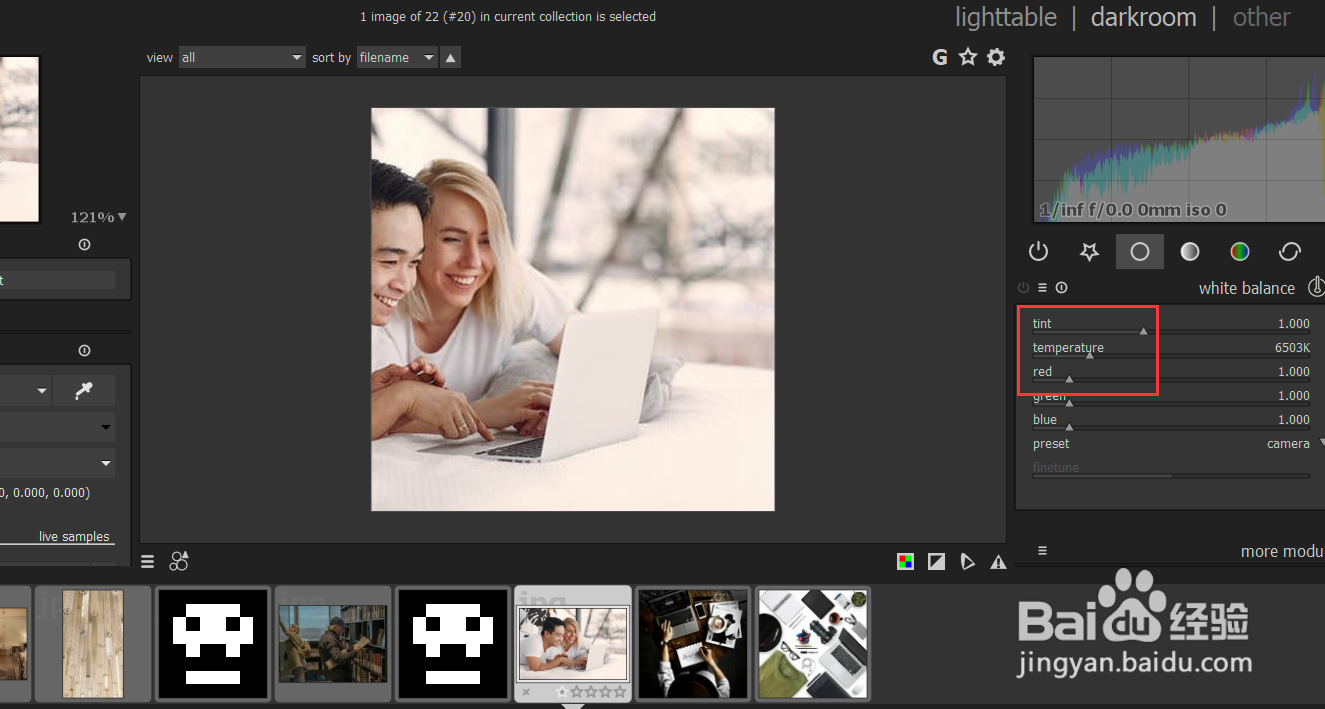The width and height of the screenshot is (1325, 709).
Task: Switch to lighttable view
Action: click(x=1005, y=17)
